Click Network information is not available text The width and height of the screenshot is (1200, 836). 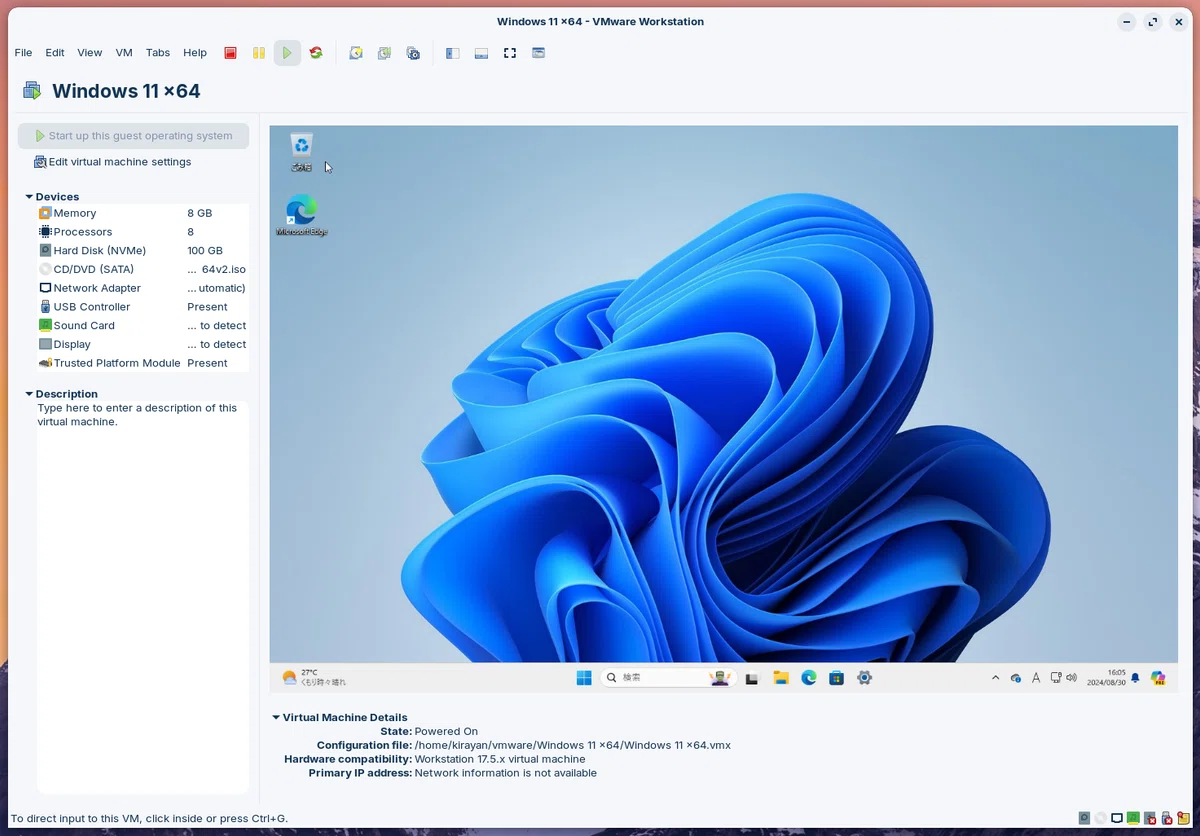pos(505,773)
